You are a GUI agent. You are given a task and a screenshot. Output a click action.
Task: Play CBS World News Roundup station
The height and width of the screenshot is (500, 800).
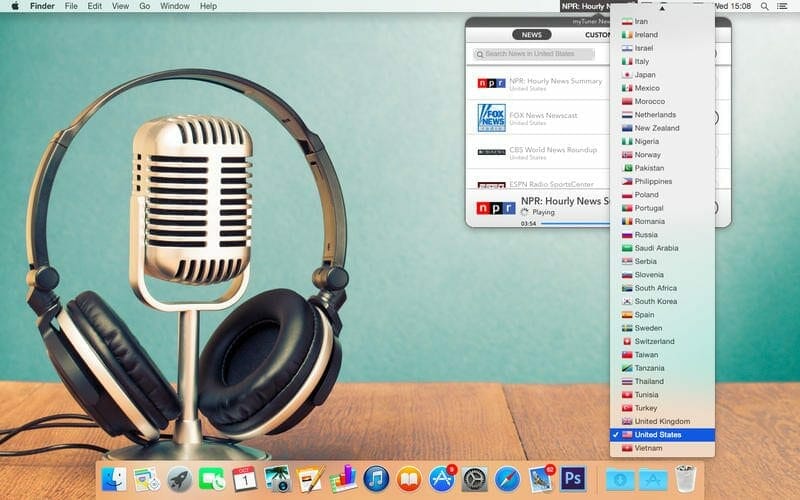click(x=545, y=152)
